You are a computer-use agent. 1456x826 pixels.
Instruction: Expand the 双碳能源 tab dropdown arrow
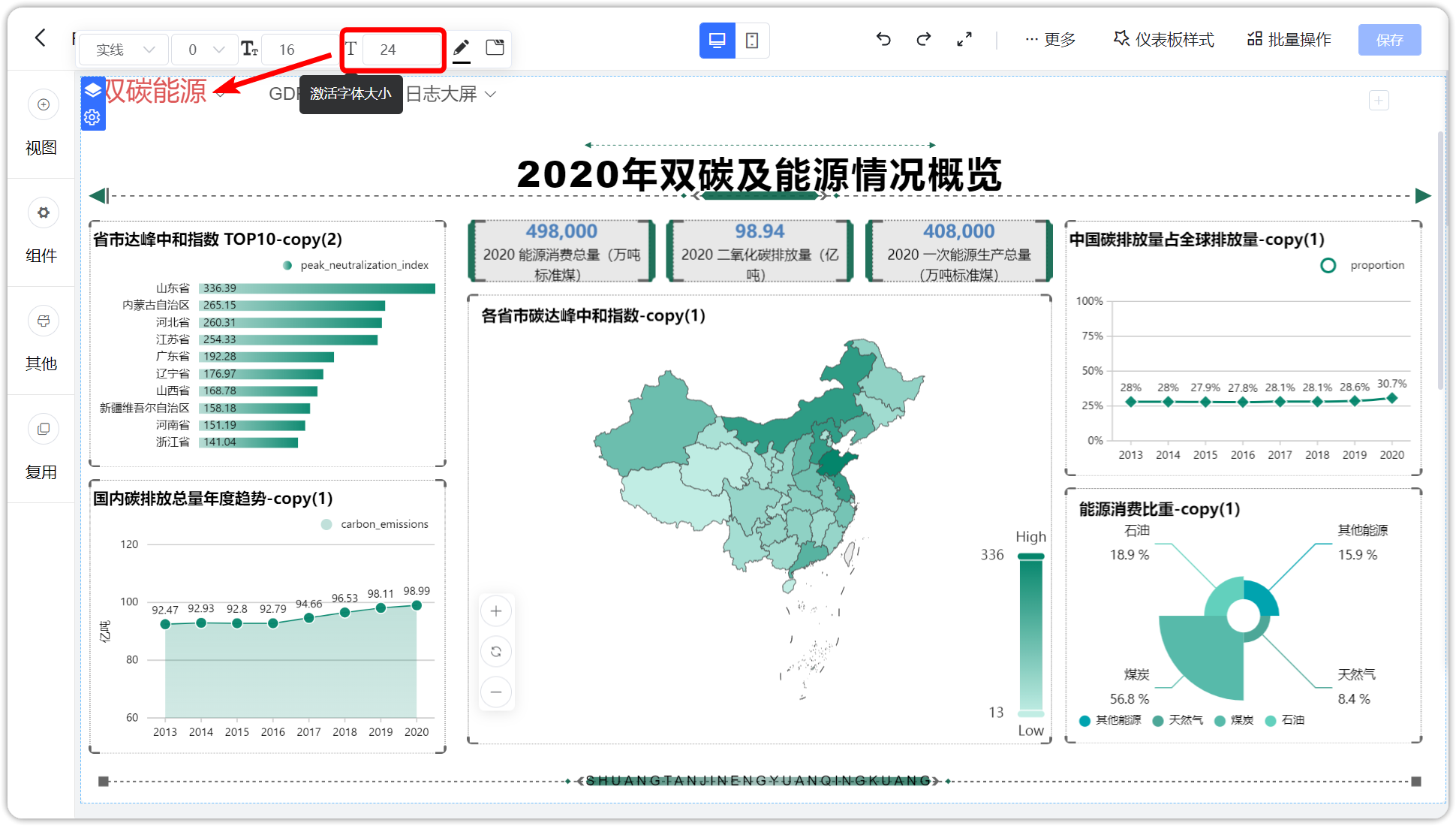(220, 94)
